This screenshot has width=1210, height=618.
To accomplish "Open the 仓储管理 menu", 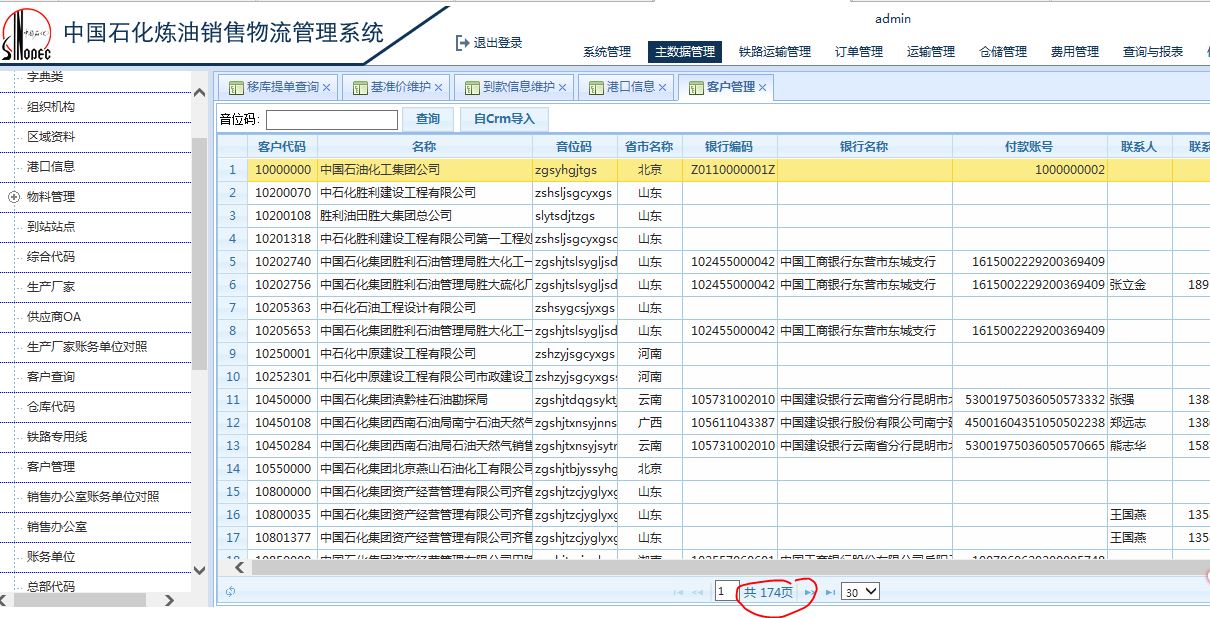I will click(1003, 52).
